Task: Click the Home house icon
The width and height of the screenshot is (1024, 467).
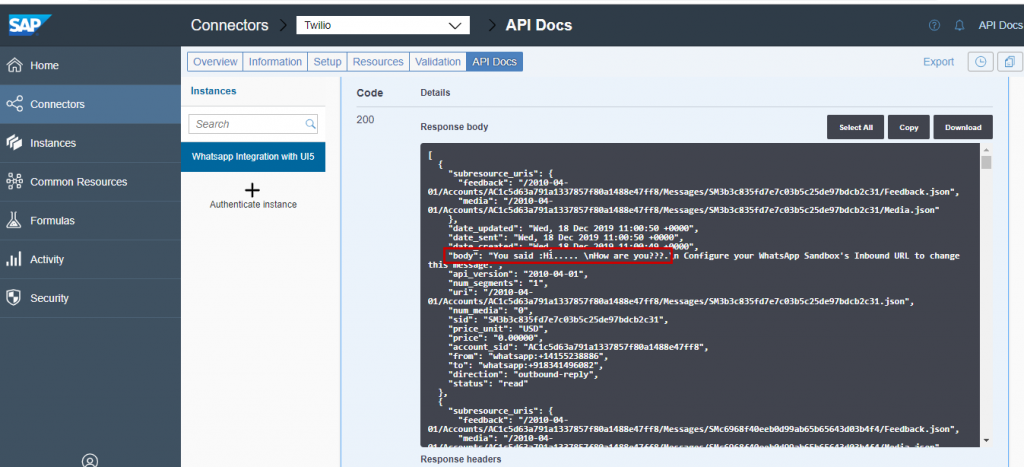Action: pos(14,65)
